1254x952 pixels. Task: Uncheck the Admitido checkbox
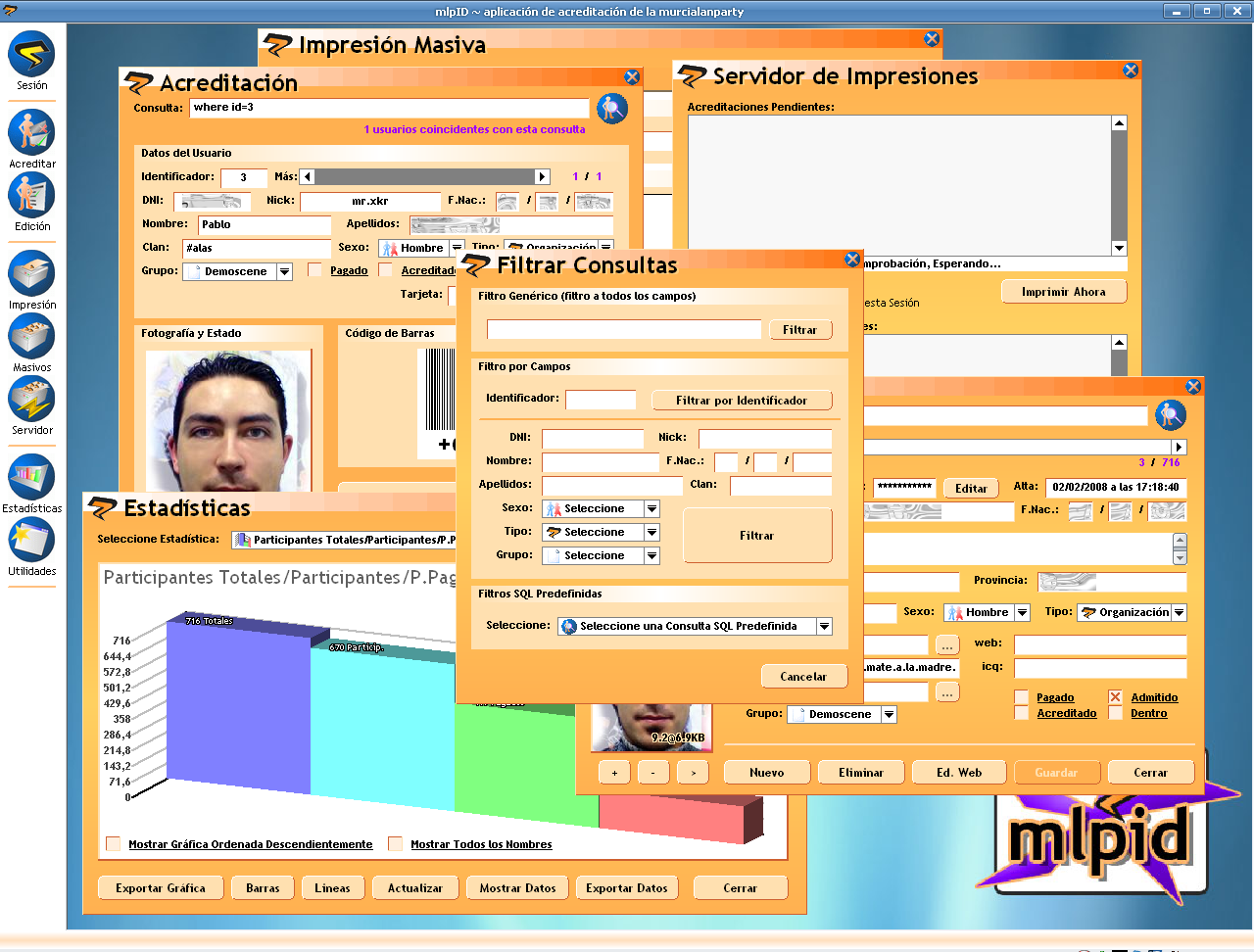point(1116,697)
